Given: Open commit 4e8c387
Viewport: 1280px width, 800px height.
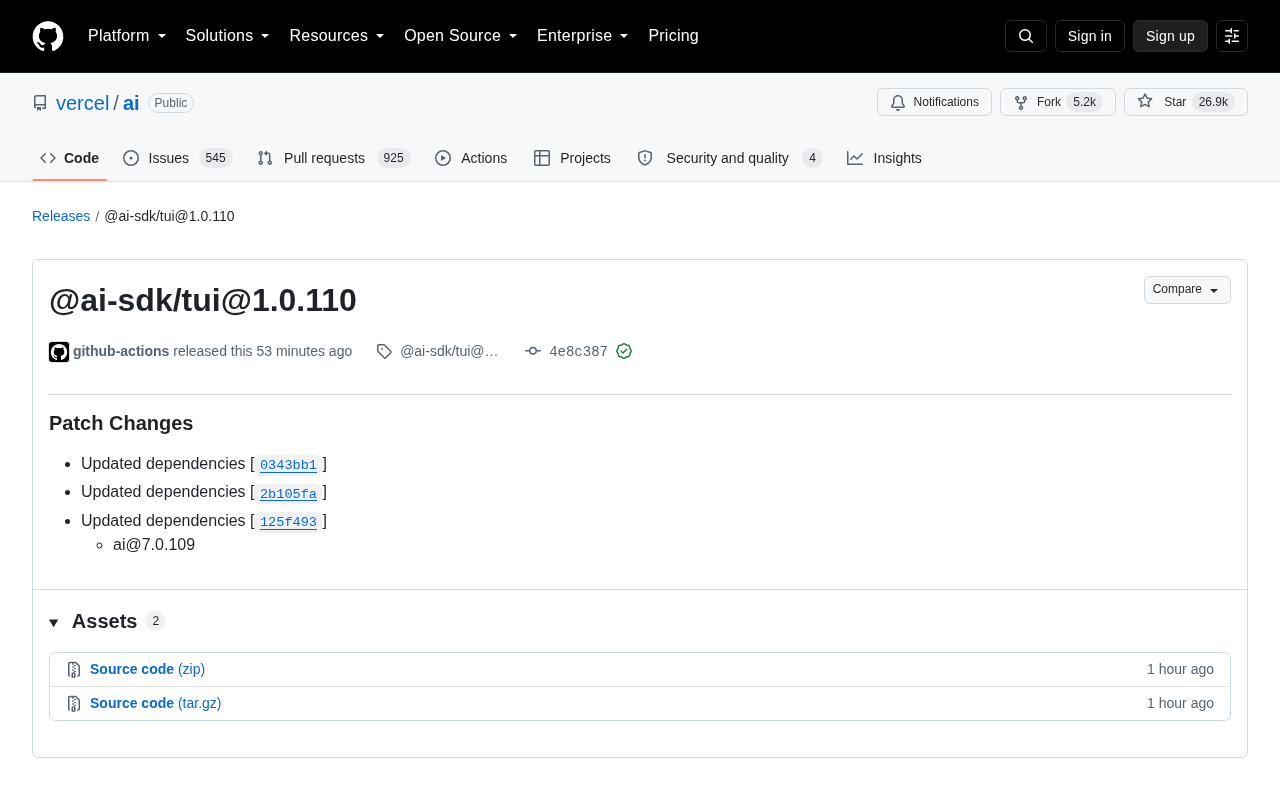Looking at the screenshot, I should (578, 351).
